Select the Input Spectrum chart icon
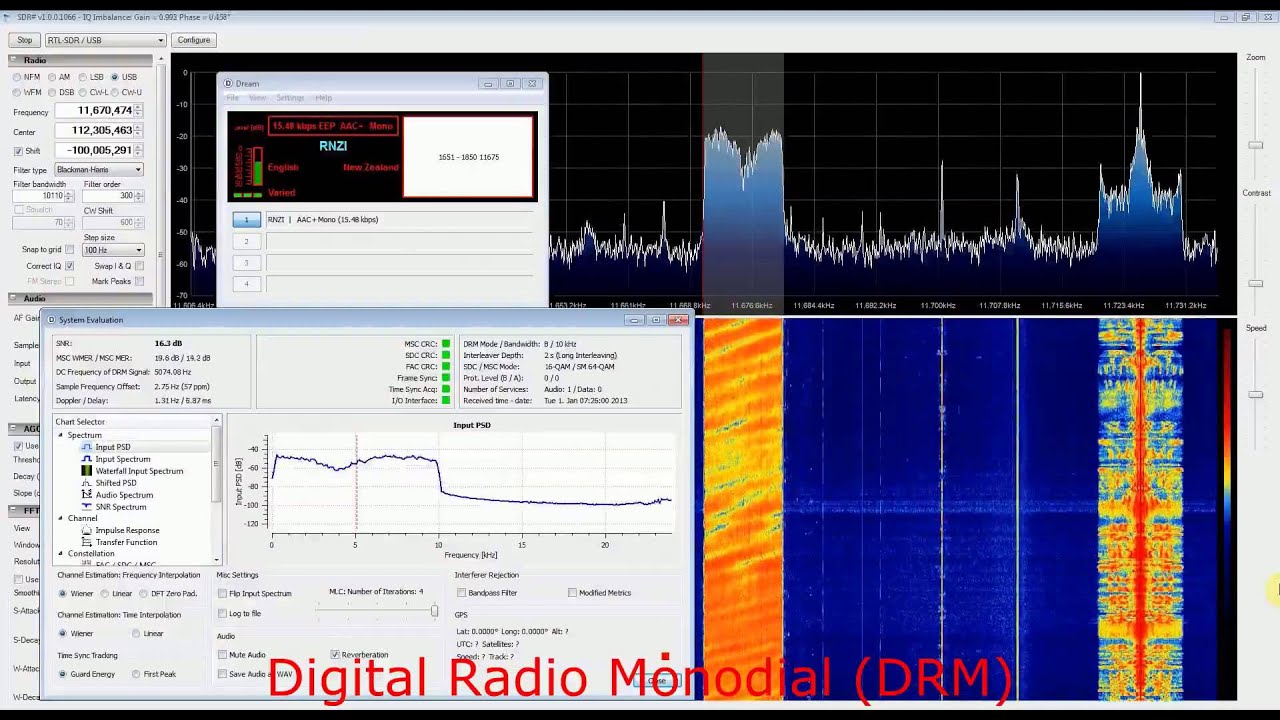1280x720 pixels. (87, 459)
